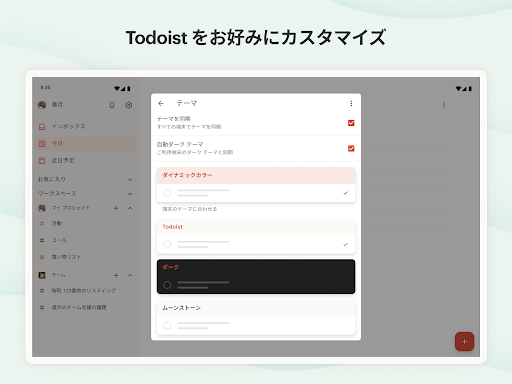The height and width of the screenshot is (384, 512).
Task: Collapse the ワークスペース section
Action: pos(130,194)
